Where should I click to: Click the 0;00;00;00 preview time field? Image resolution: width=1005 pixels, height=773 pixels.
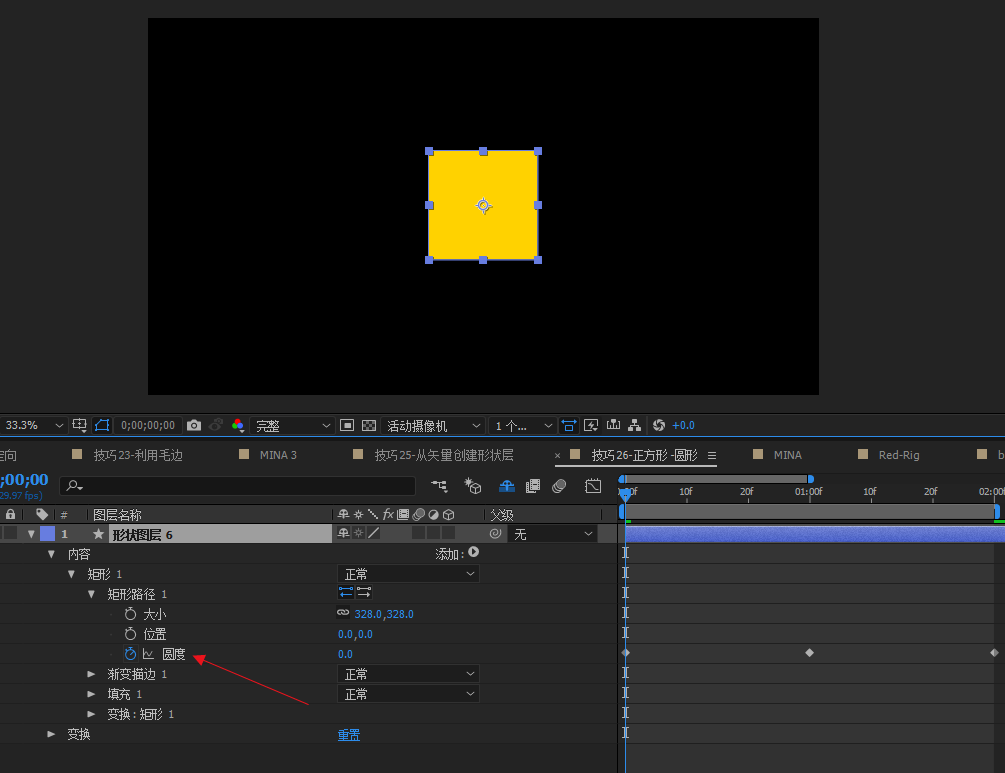[148, 425]
